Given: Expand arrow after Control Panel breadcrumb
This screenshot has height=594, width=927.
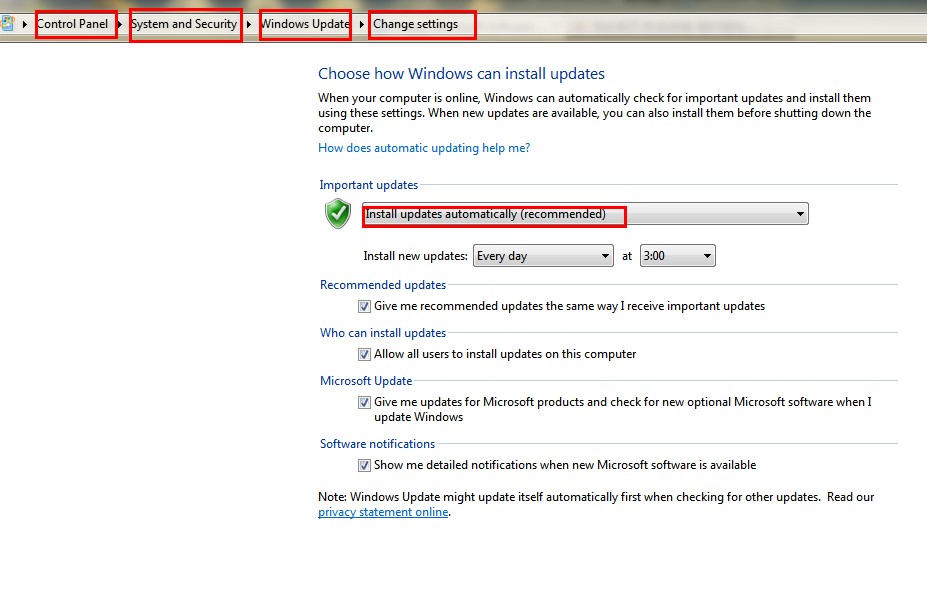Looking at the screenshot, I should coord(120,24).
